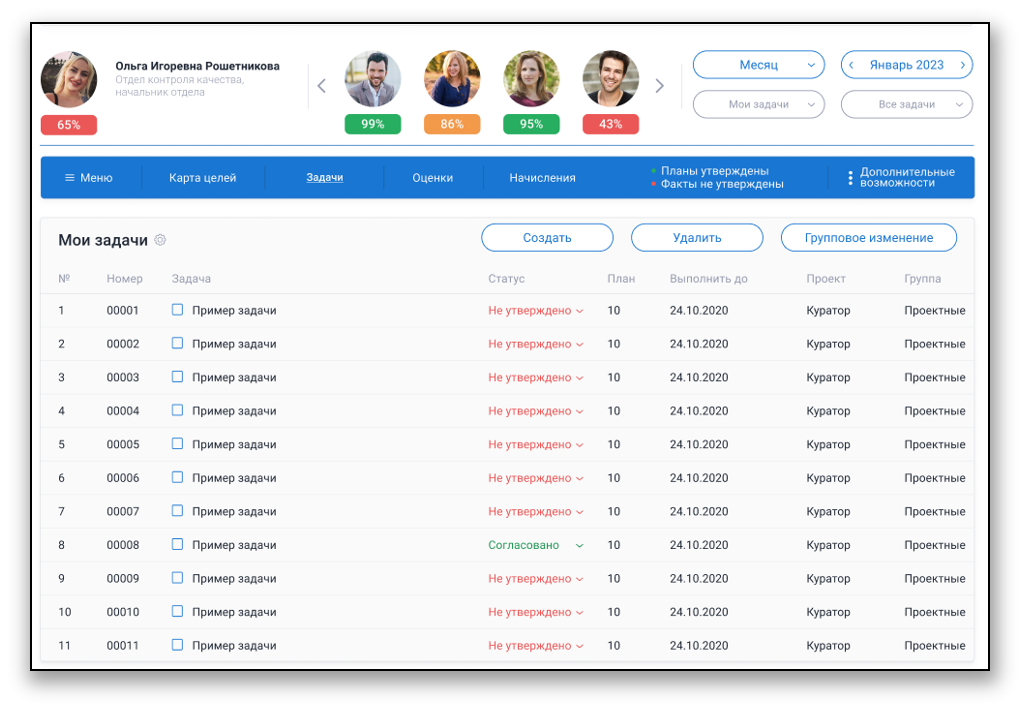Open the hamburger Меню
The height and width of the screenshot is (711, 1025).
[88, 178]
